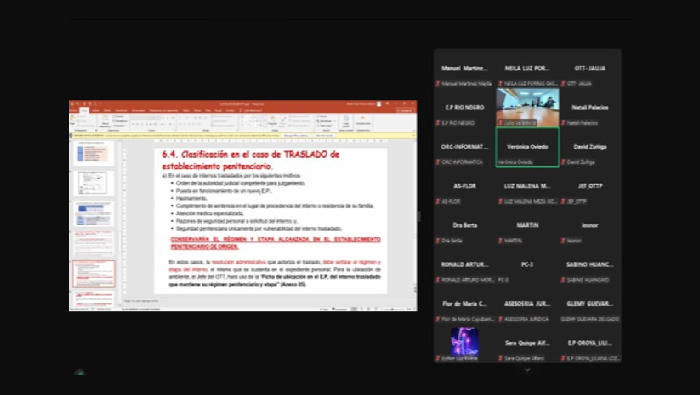Click the Nueva diapositiva icon
The width and height of the screenshot is (700, 395).
(x=105, y=121)
